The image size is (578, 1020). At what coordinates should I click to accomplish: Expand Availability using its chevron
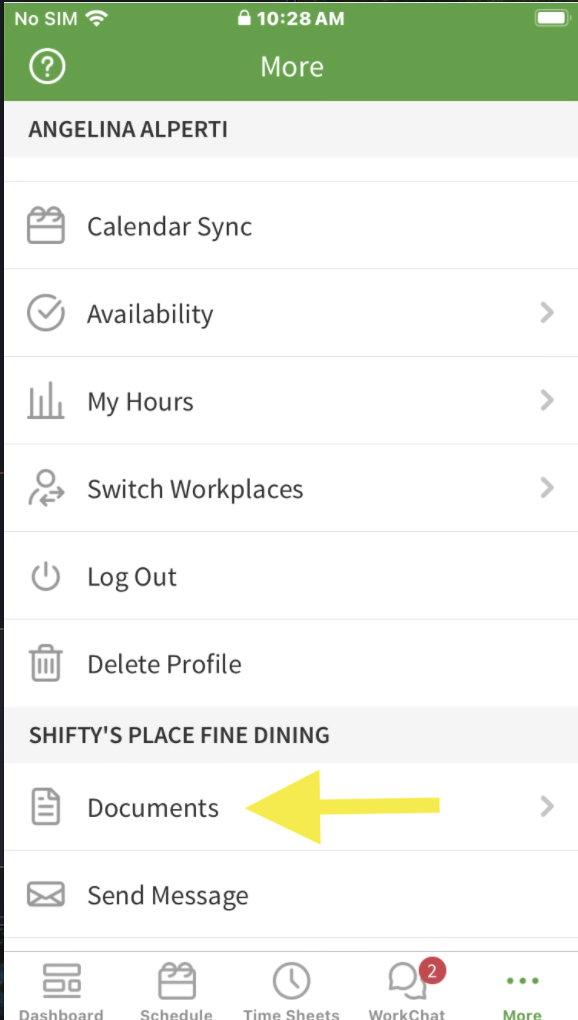(547, 313)
